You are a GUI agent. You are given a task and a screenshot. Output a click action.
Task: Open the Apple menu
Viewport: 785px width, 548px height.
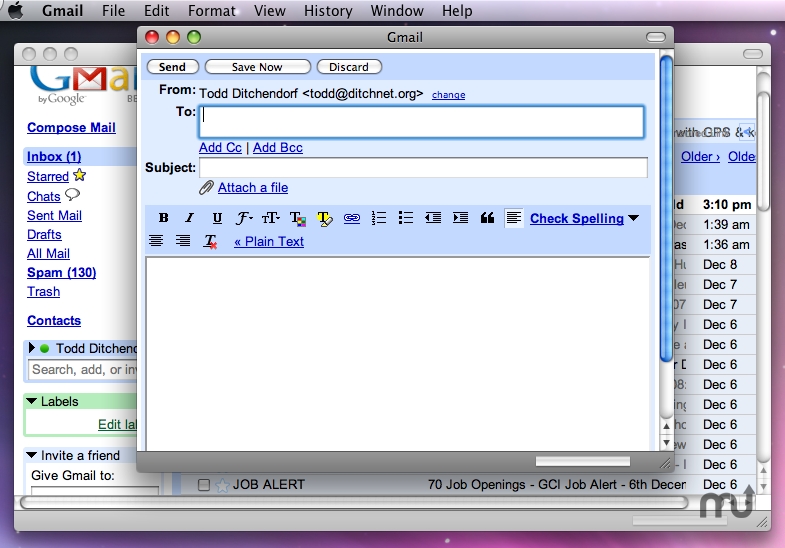pyautogui.click(x=16, y=10)
